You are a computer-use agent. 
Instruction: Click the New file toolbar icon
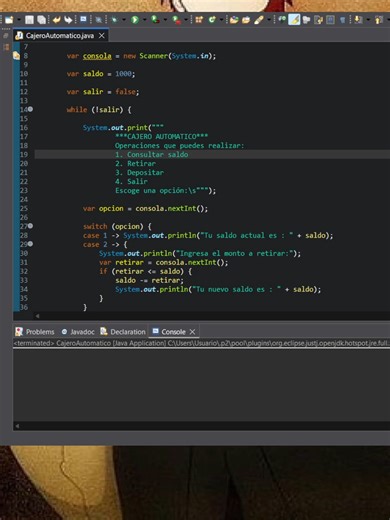(9, 20)
